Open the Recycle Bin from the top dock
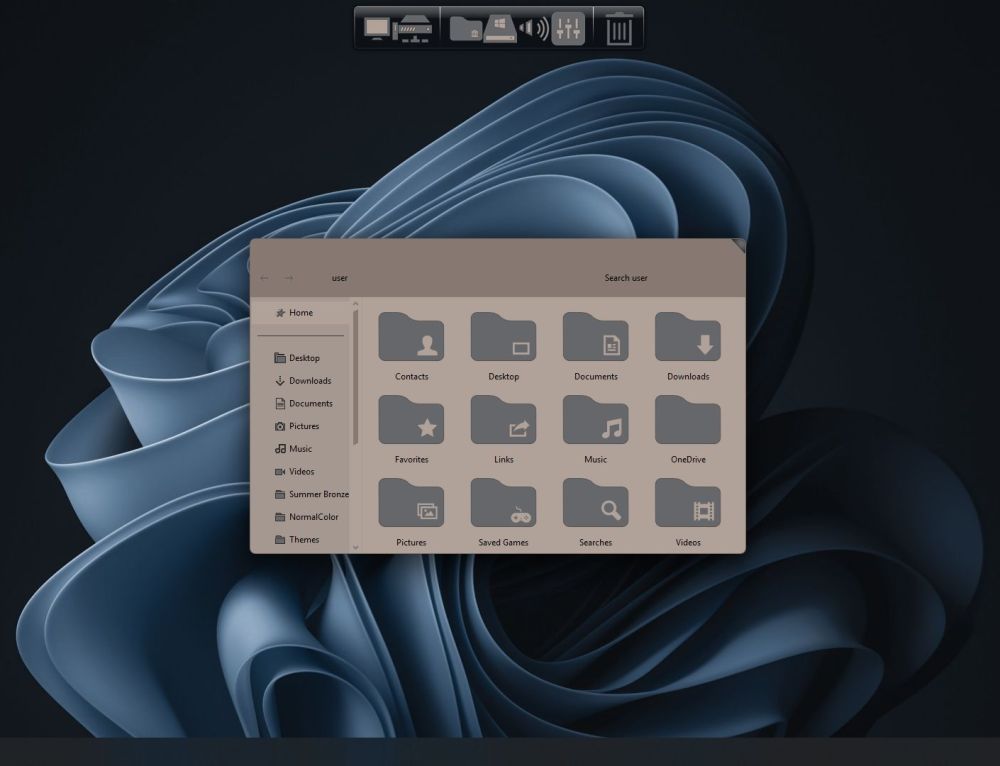 coord(618,28)
